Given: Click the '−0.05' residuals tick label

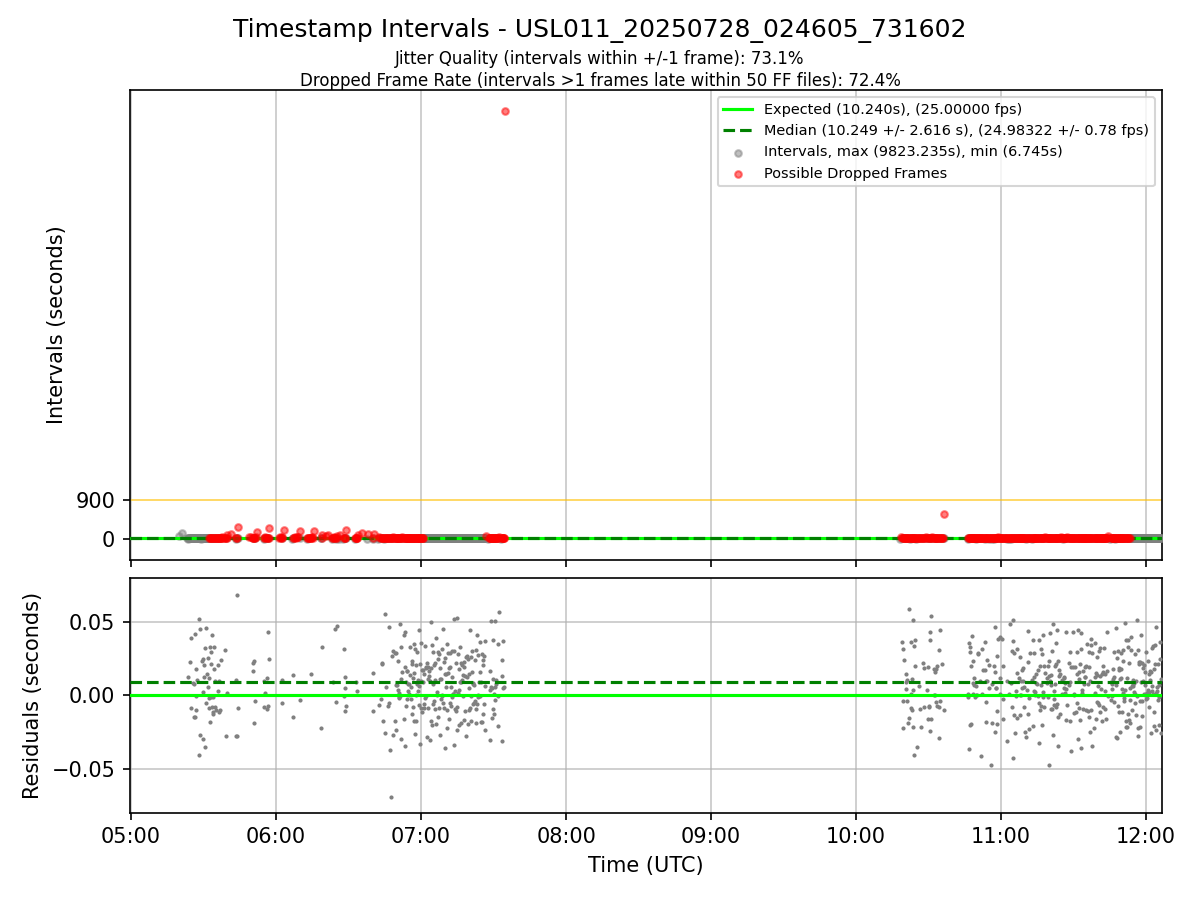Looking at the screenshot, I should (x=83, y=769).
